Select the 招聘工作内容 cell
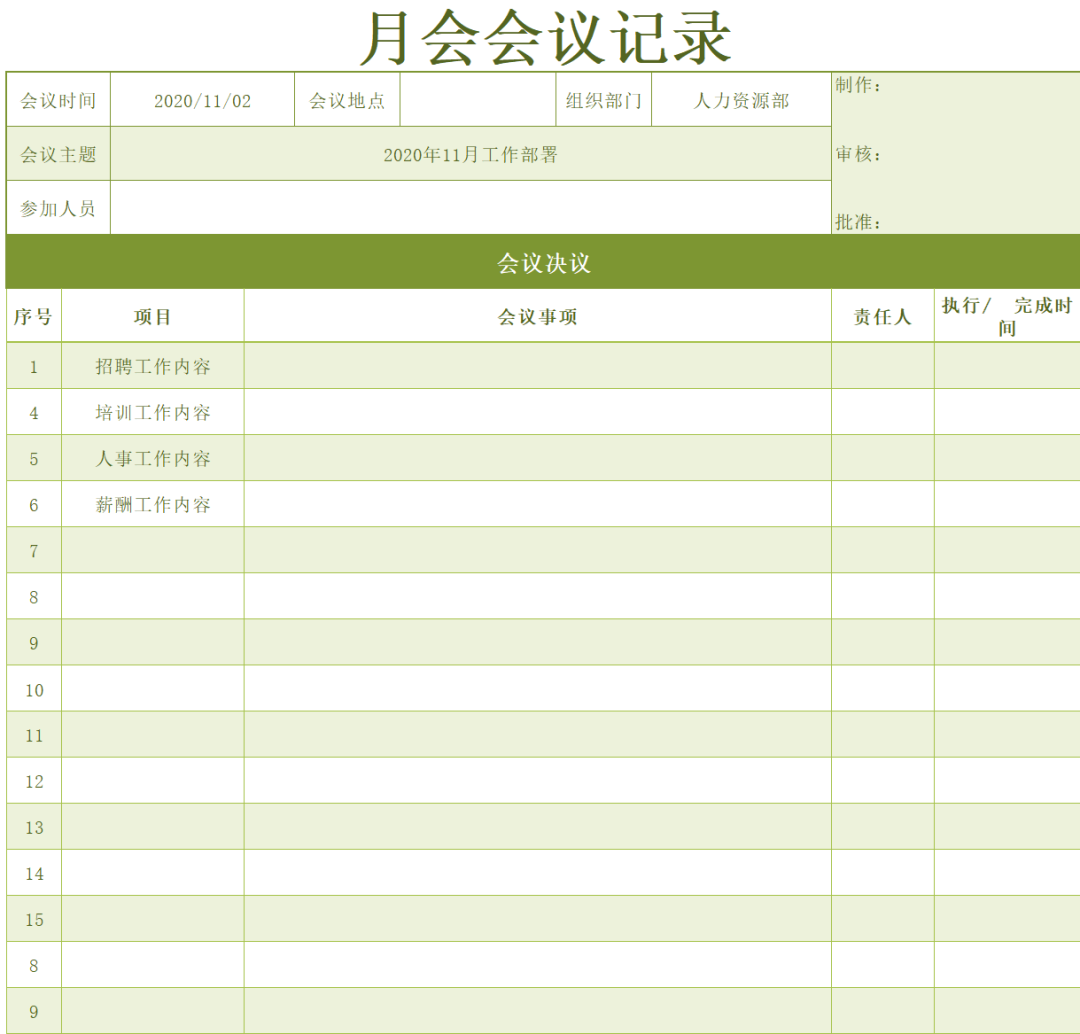Screen dimensions: 1080x1034 tap(152, 366)
